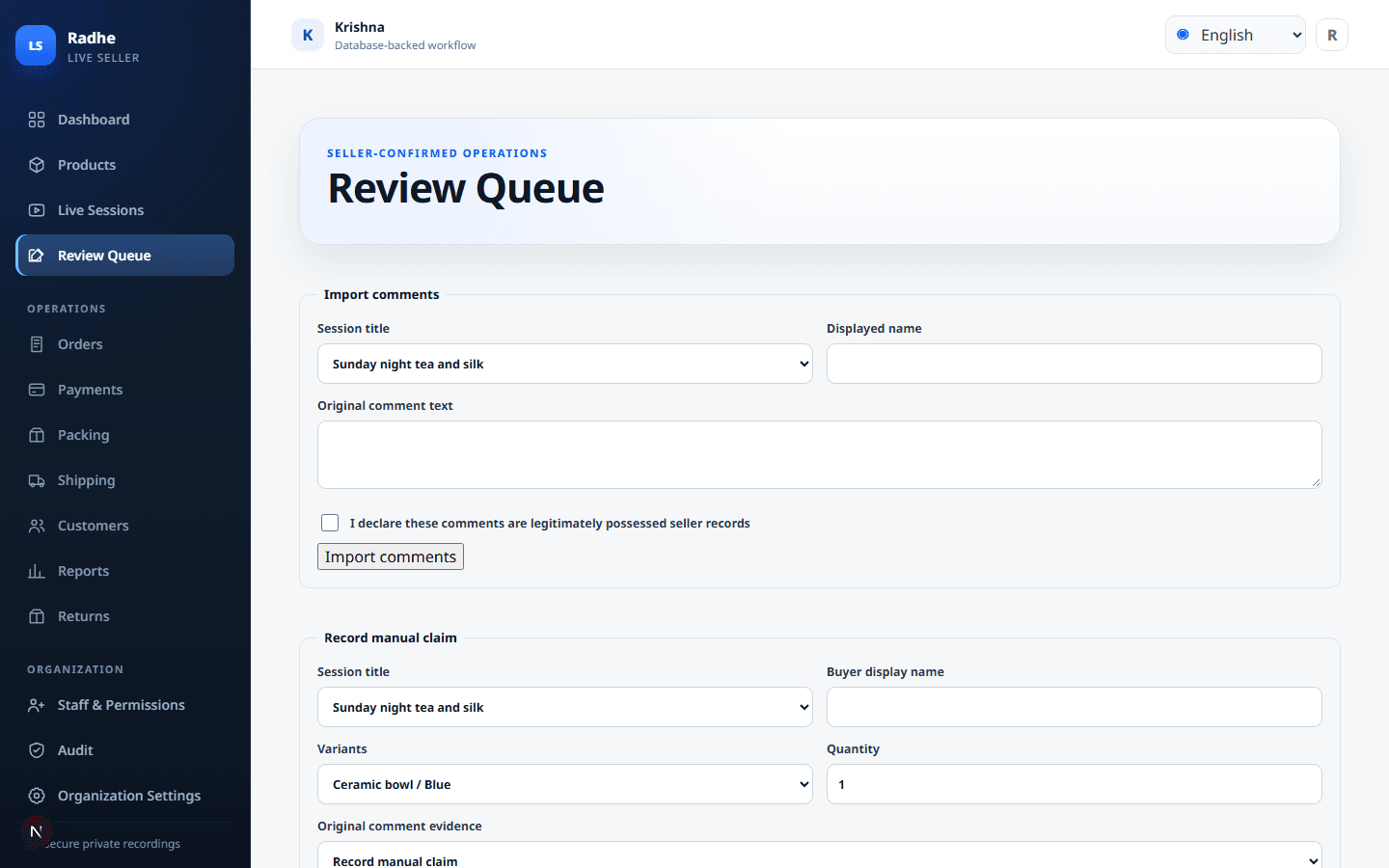This screenshot has width=1389, height=868.
Task: Navigate to Shipping
Action: click(125, 480)
